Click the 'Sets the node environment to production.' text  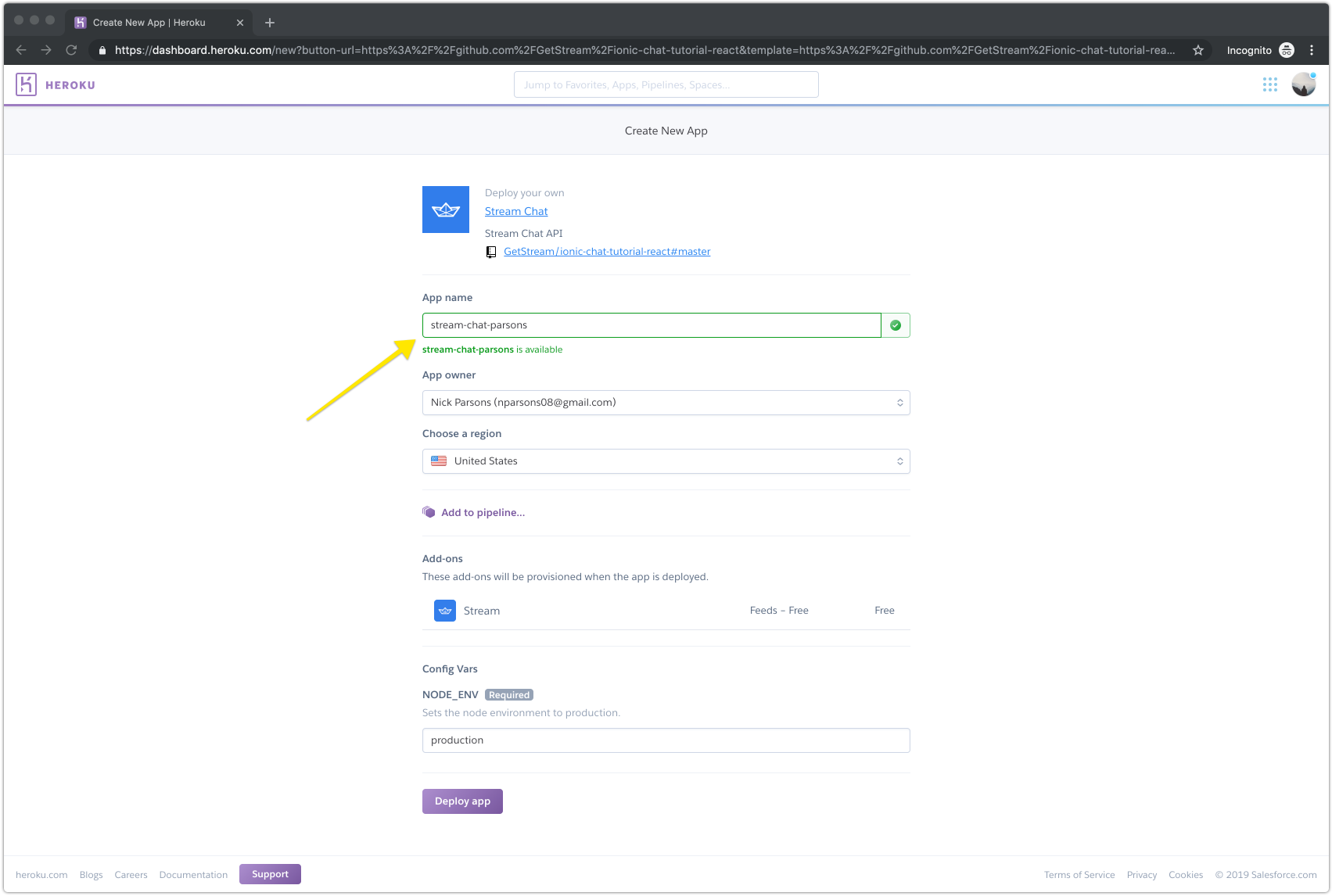point(521,713)
